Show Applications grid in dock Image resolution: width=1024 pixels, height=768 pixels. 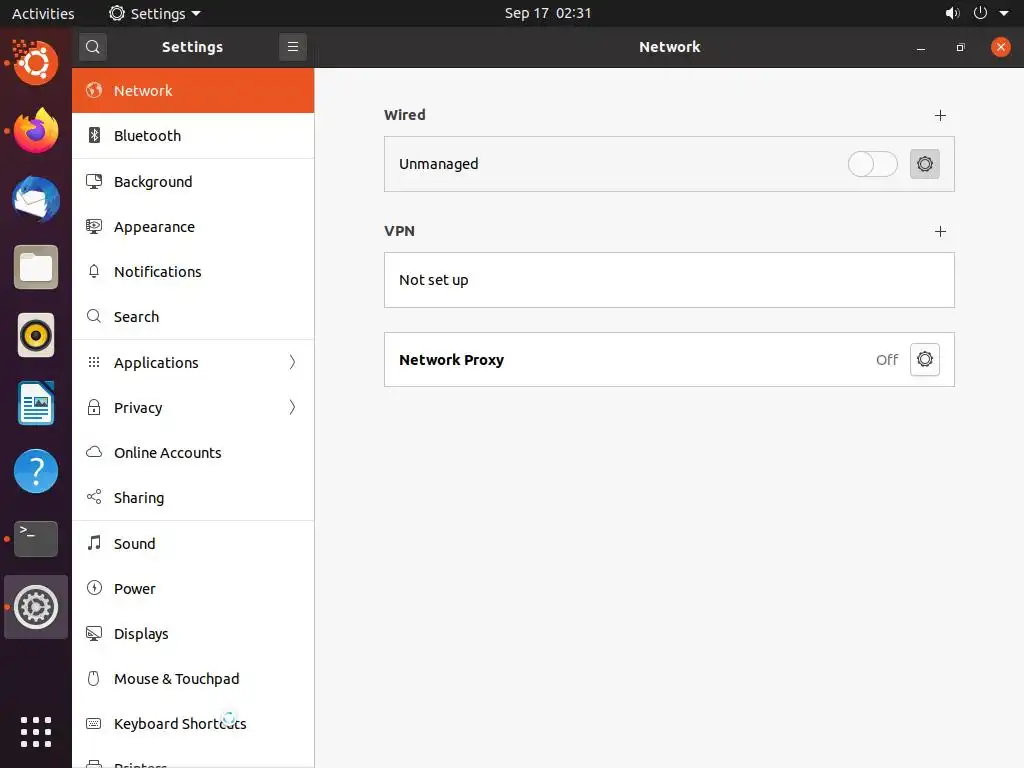click(36, 732)
